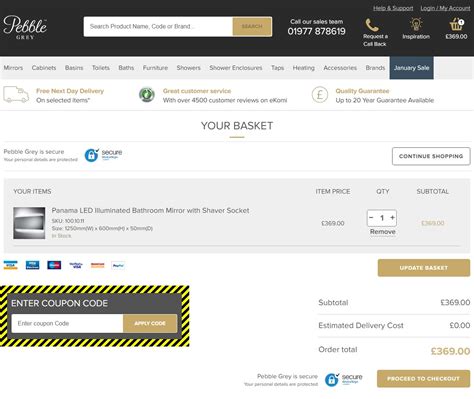Click the Update Basket button
This screenshot has height=399, width=474.
(424, 268)
